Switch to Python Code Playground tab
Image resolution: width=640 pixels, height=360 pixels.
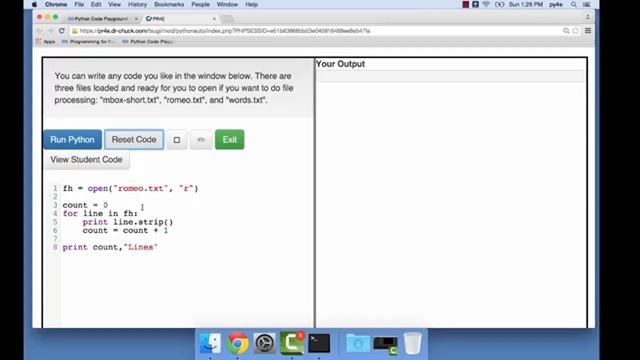click(x=101, y=19)
